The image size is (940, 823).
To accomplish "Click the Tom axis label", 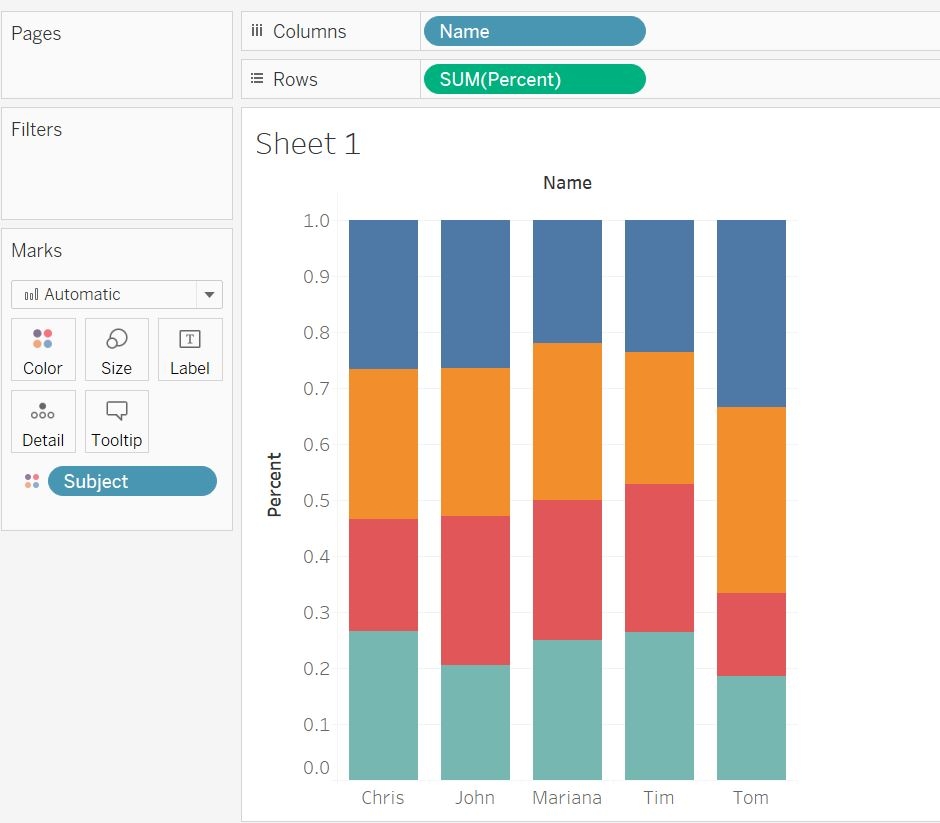I will (x=750, y=797).
